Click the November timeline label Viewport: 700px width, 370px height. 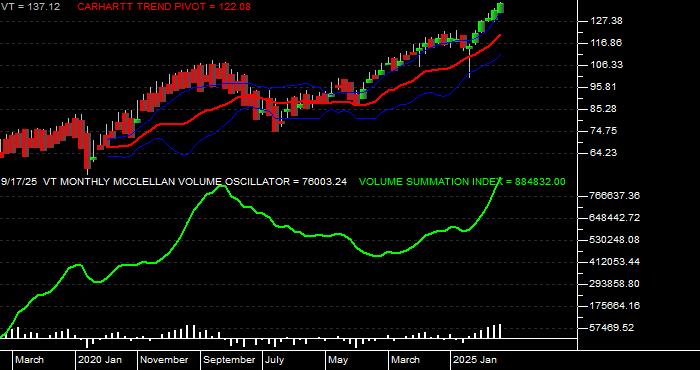(164, 360)
